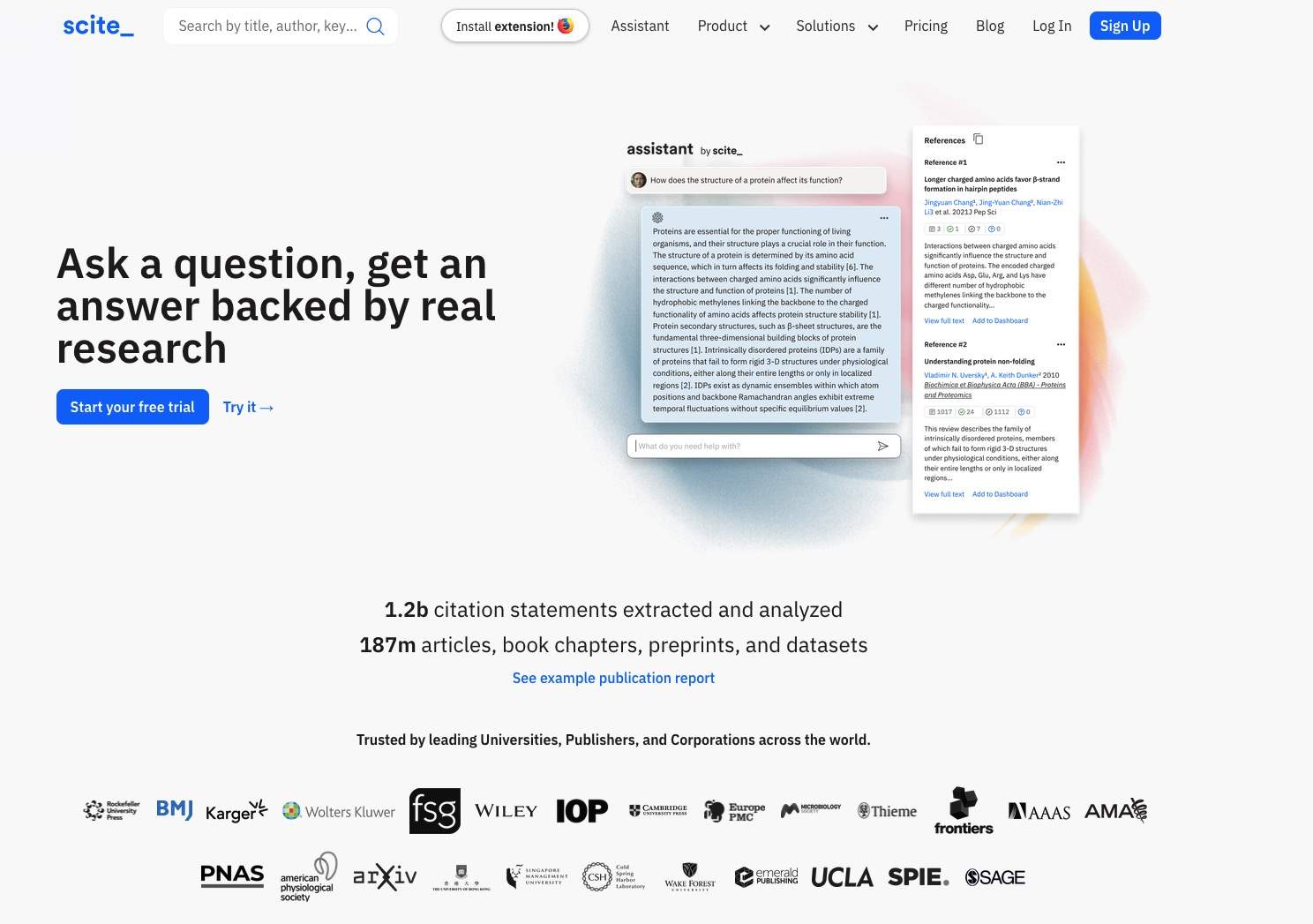This screenshot has height=924, width=1313.
Task: Click the Thieme logo
Action: (887, 811)
